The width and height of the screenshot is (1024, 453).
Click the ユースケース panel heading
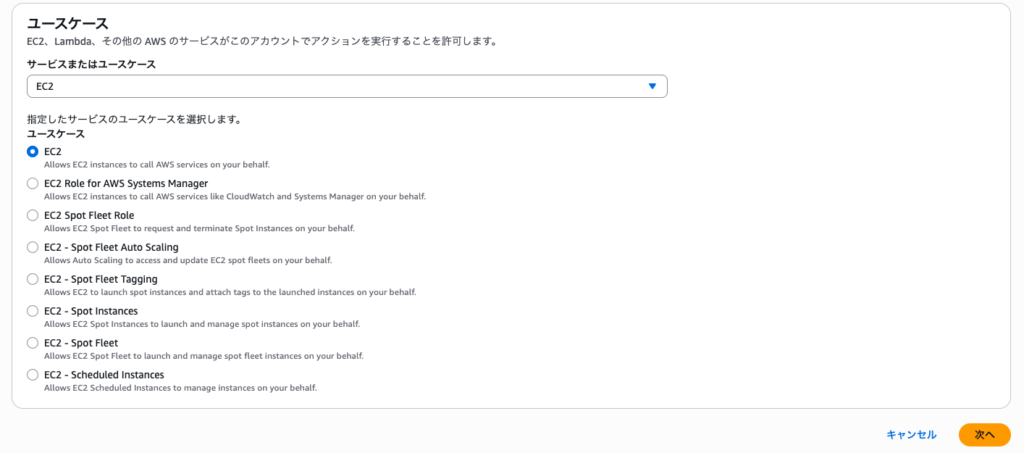click(x=68, y=22)
